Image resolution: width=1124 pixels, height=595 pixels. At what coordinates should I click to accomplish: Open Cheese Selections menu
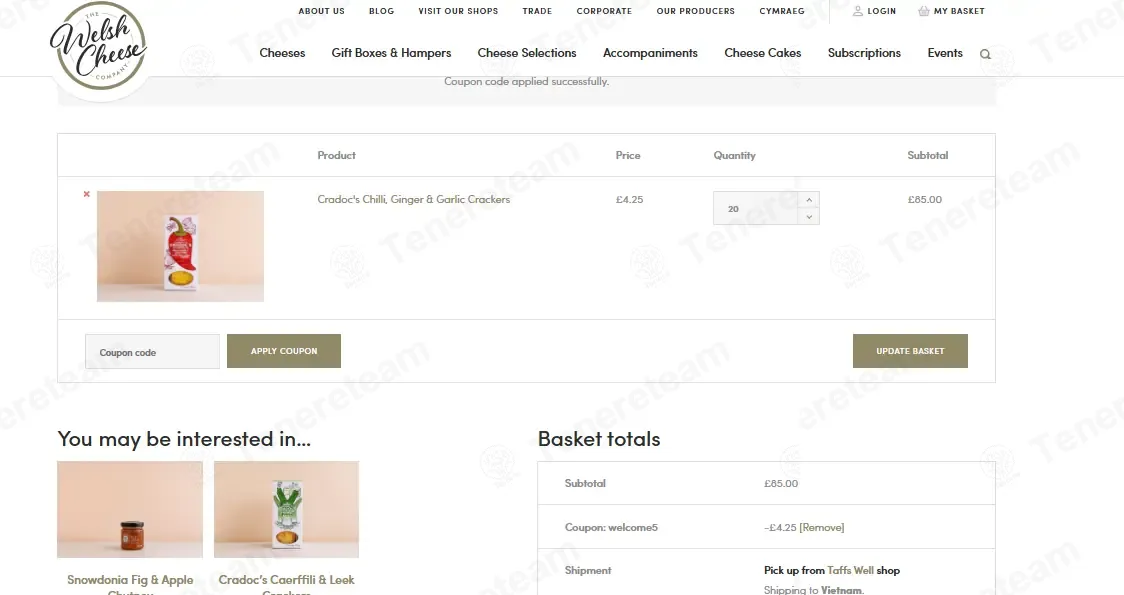(x=527, y=53)
